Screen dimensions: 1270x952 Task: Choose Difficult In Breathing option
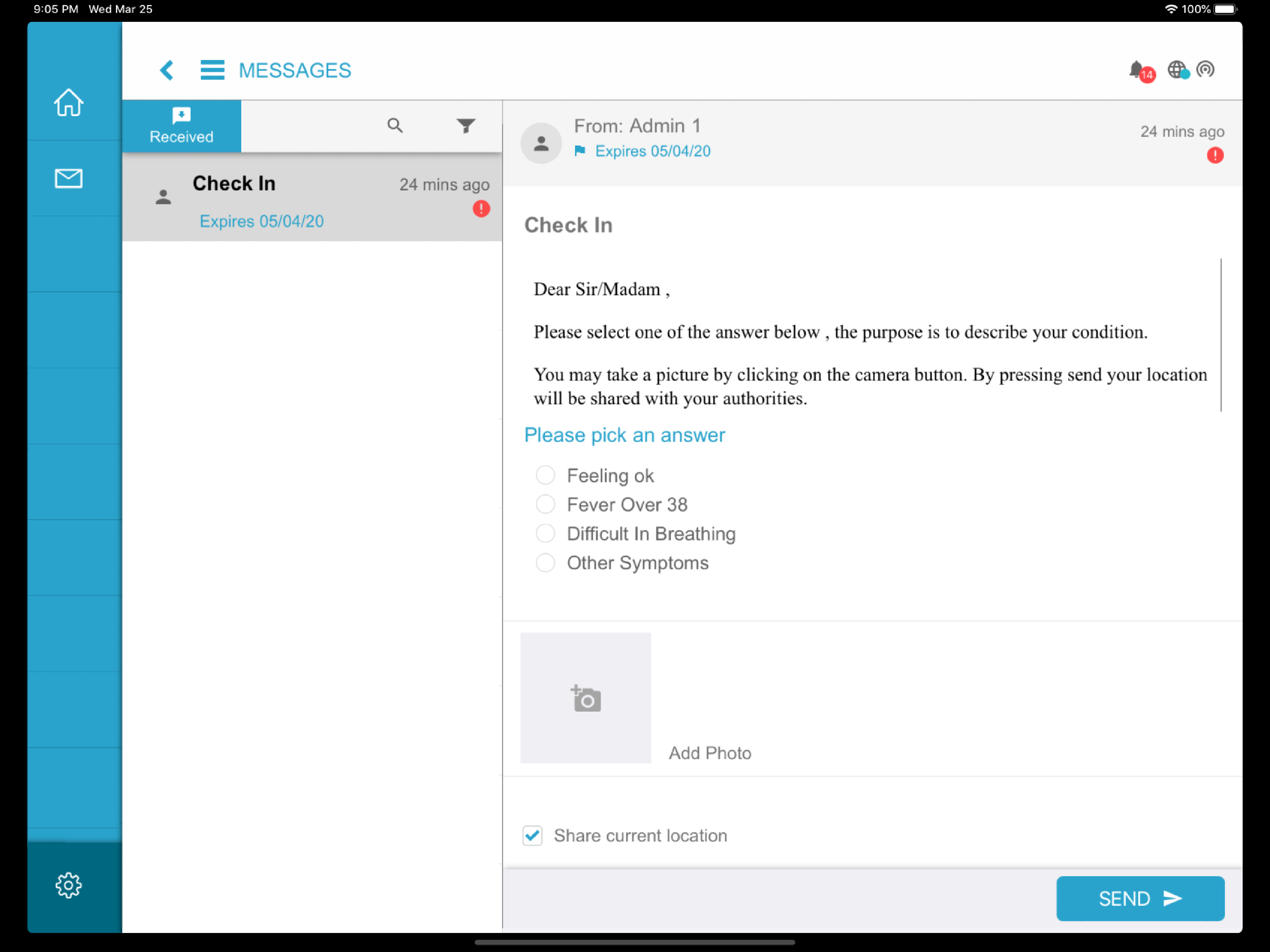click(545, 534)
